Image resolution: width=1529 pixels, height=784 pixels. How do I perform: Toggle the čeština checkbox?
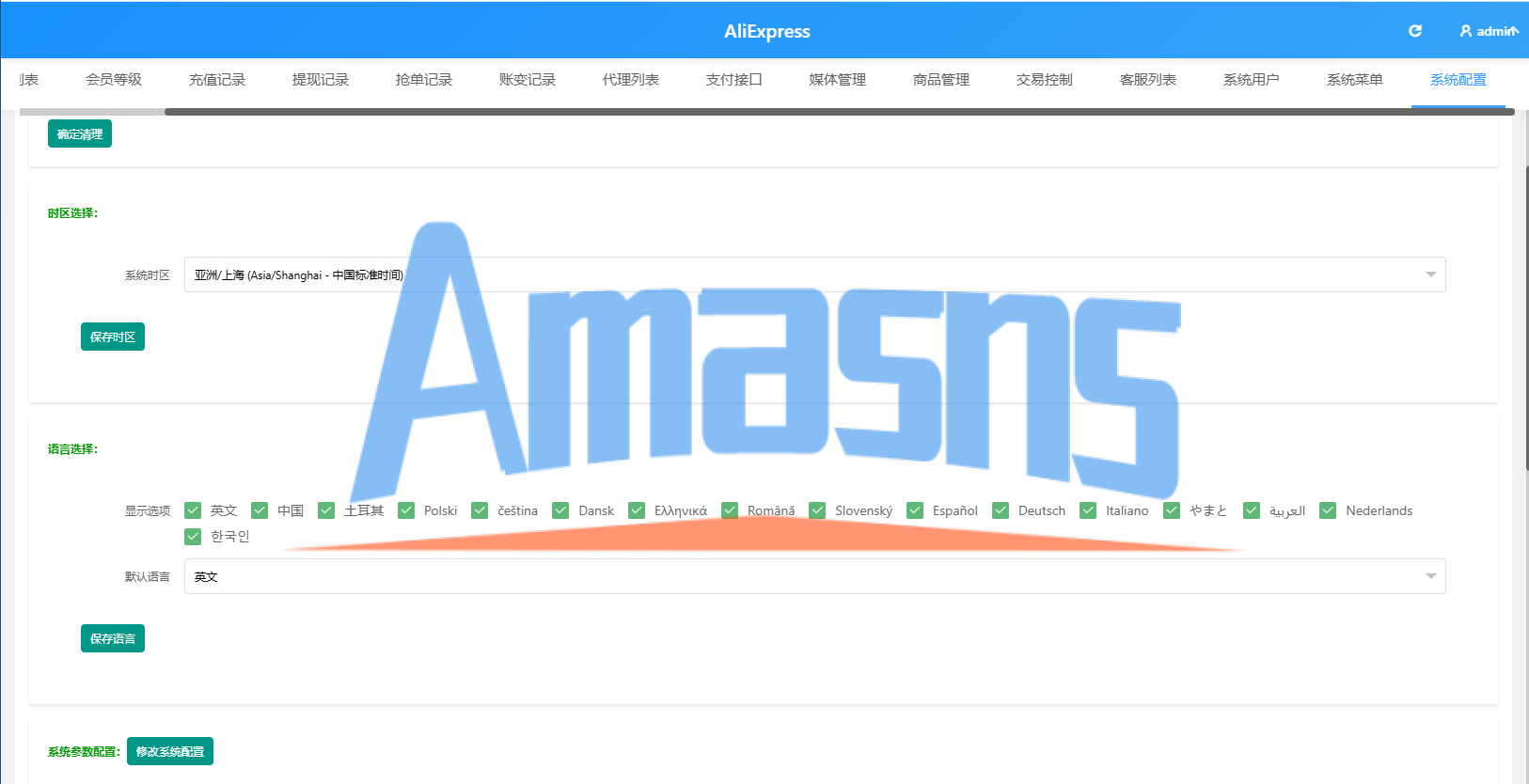(x=480, y=510)
